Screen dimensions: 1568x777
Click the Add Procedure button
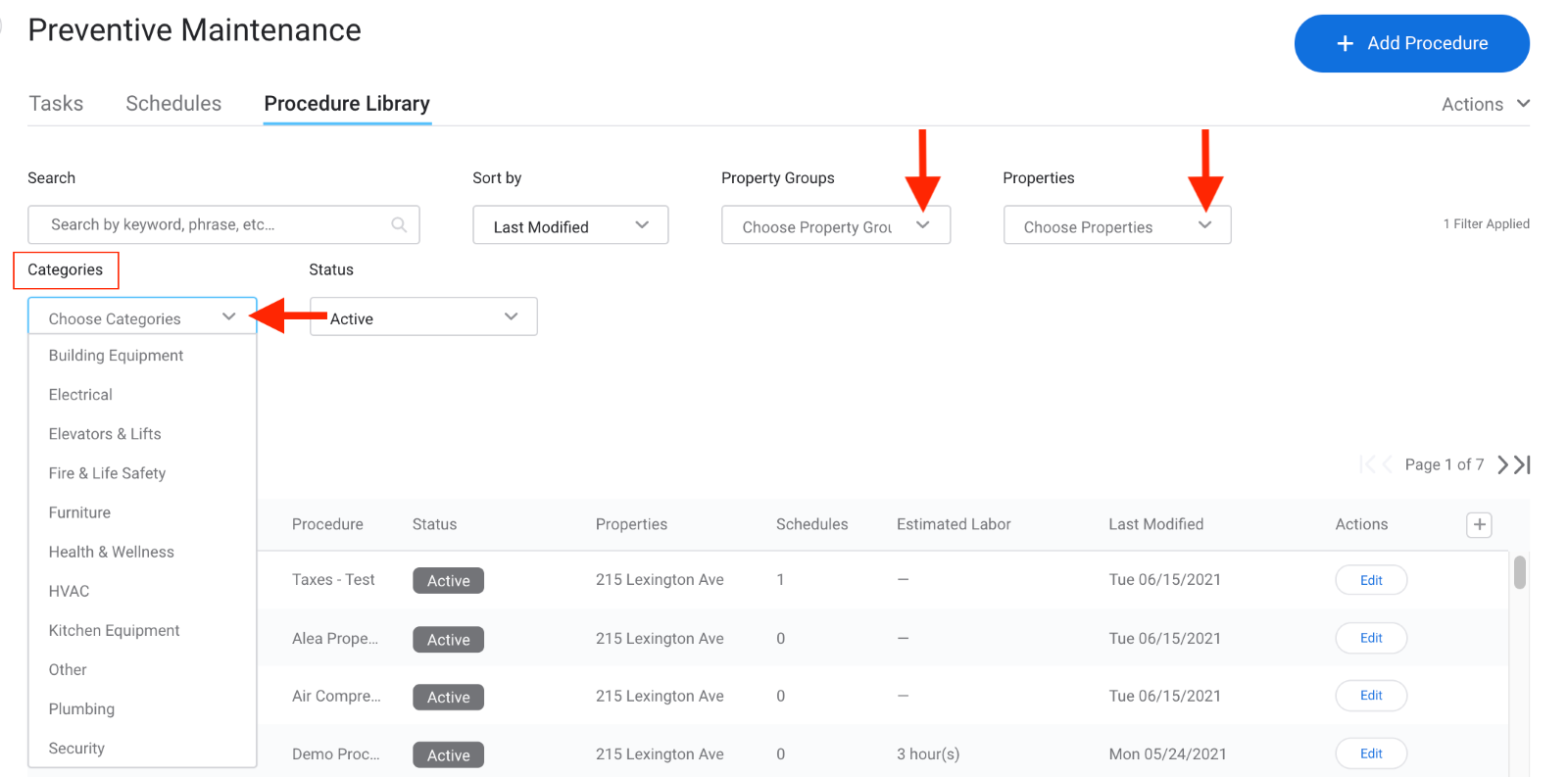(x=1411, y=43)
